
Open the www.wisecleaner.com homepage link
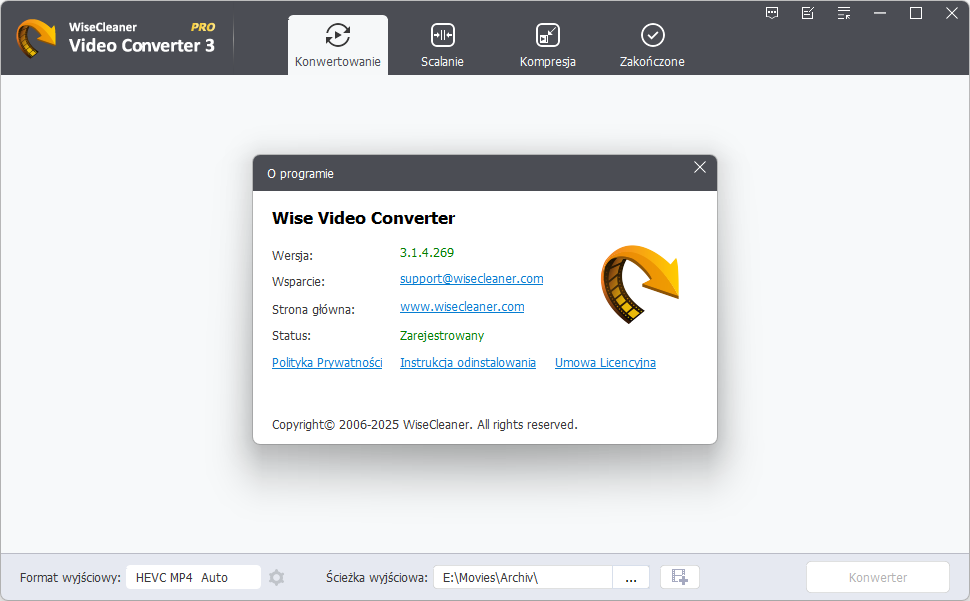[x=462, y=307]
